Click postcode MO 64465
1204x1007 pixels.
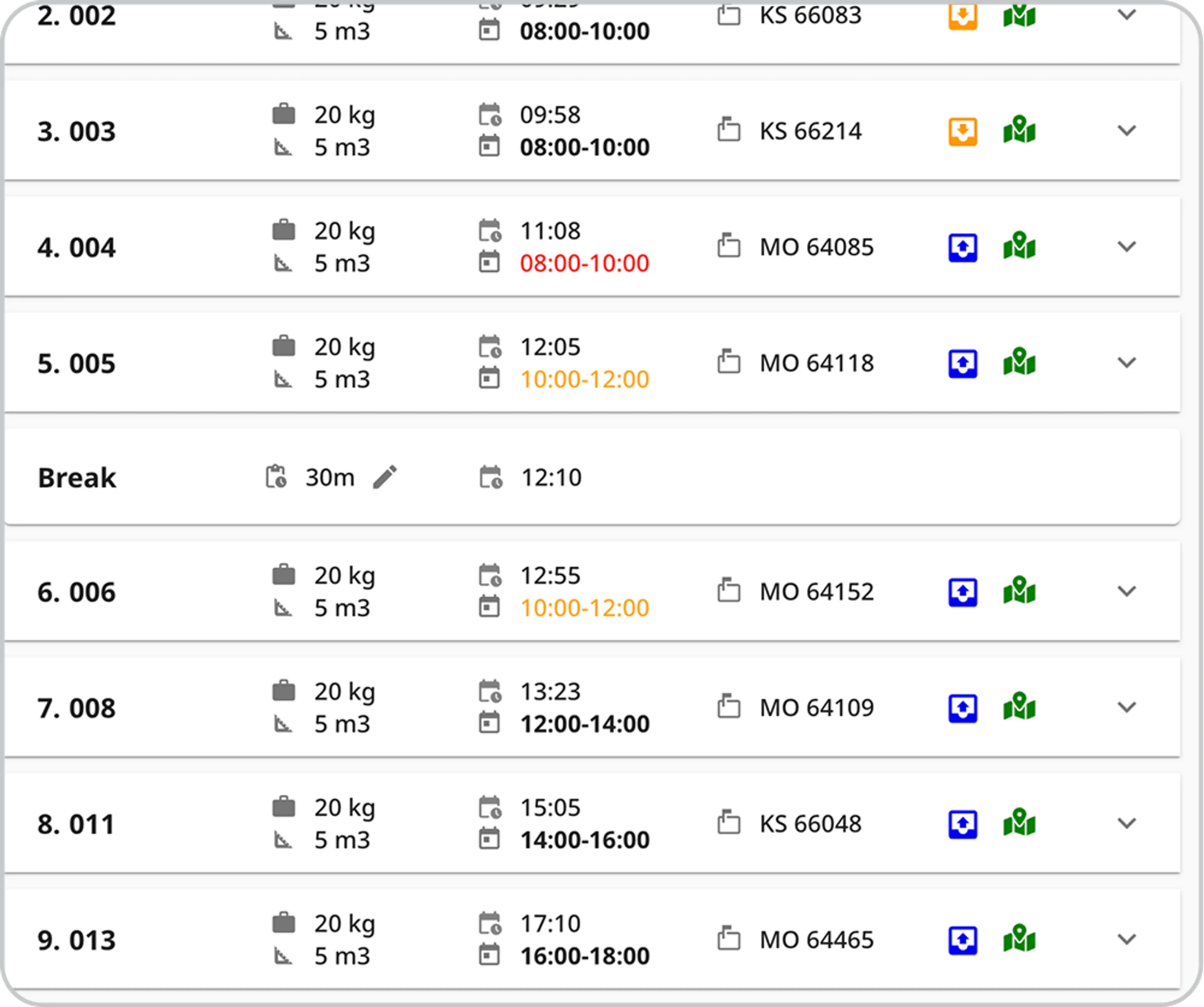click(816, 939)
